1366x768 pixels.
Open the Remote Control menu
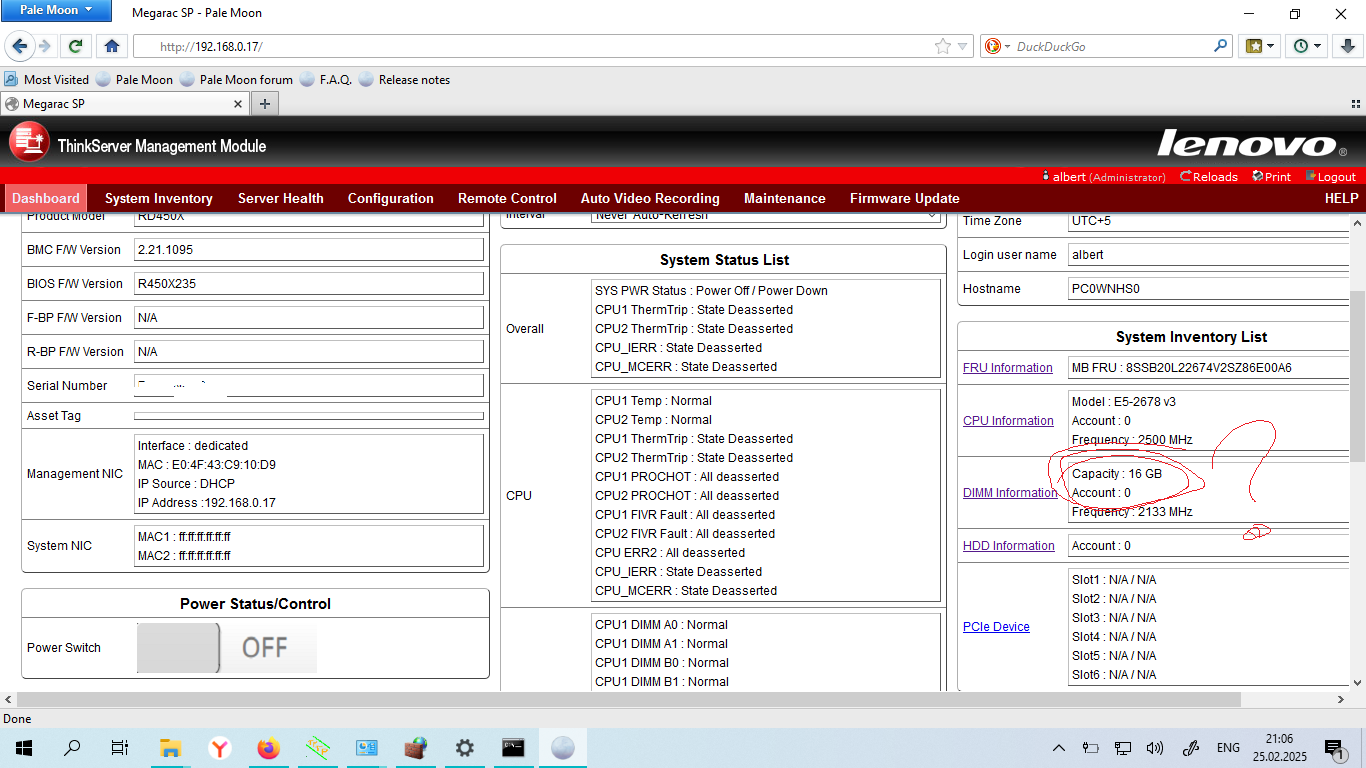coord(507,198)
